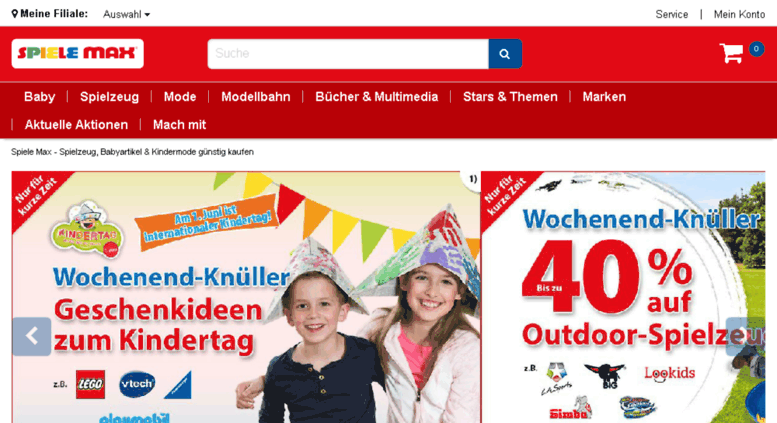Viewport: 777px width, 423px height.
Task: Open the Service link
Action: point(671,14)
